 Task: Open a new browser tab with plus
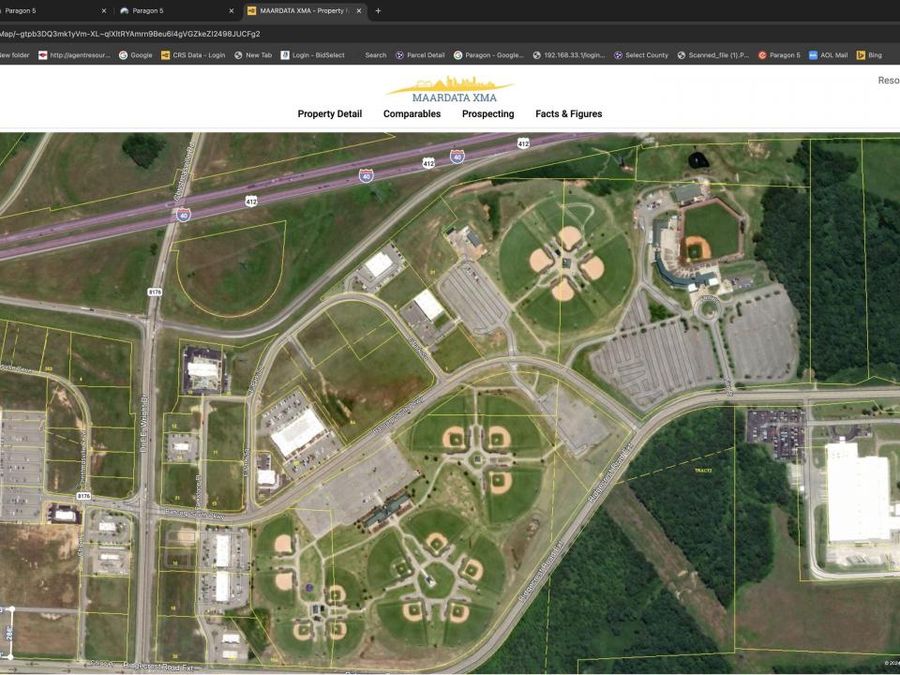(x=378, y=11)
